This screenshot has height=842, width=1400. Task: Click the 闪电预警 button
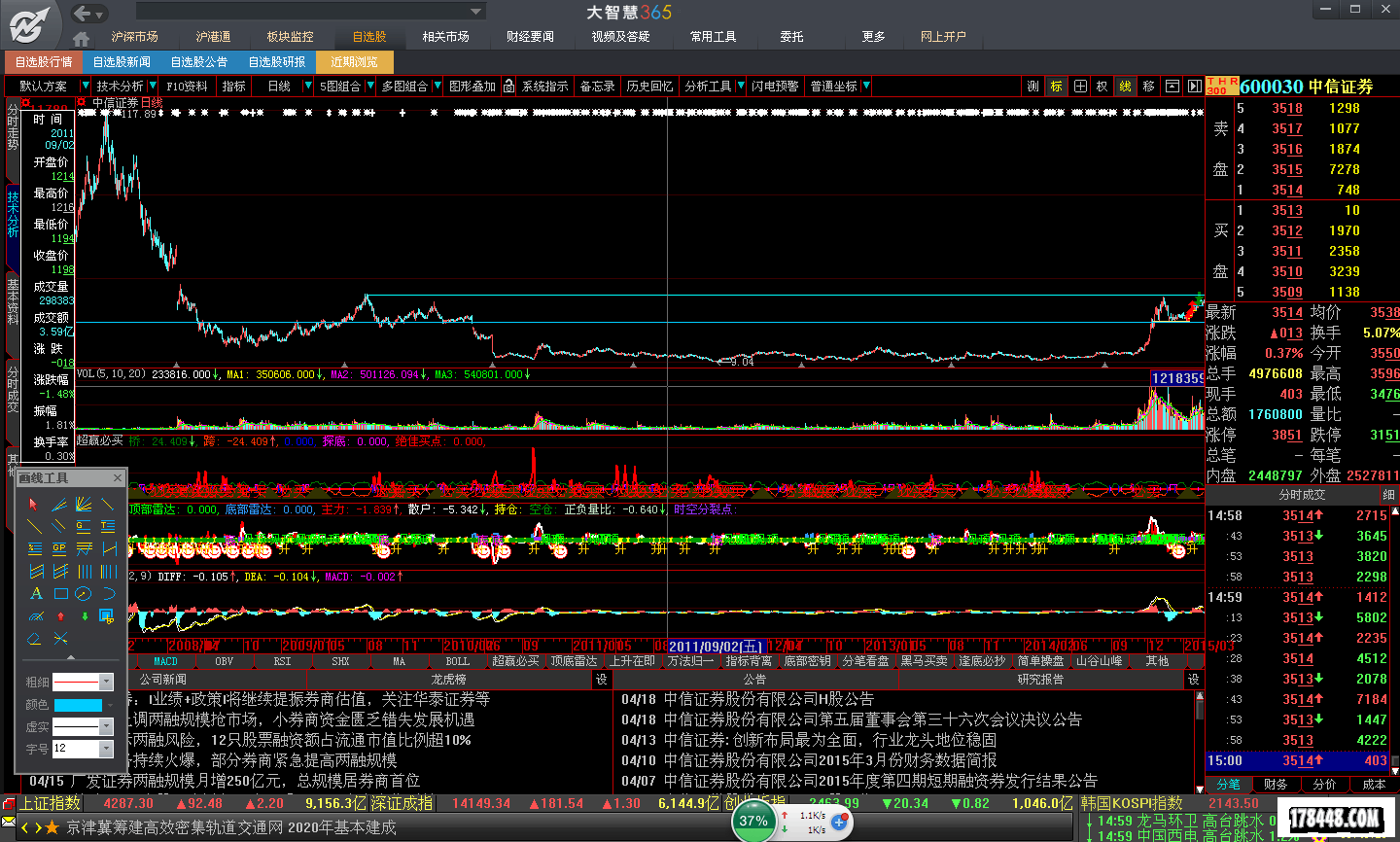(775, 87)
